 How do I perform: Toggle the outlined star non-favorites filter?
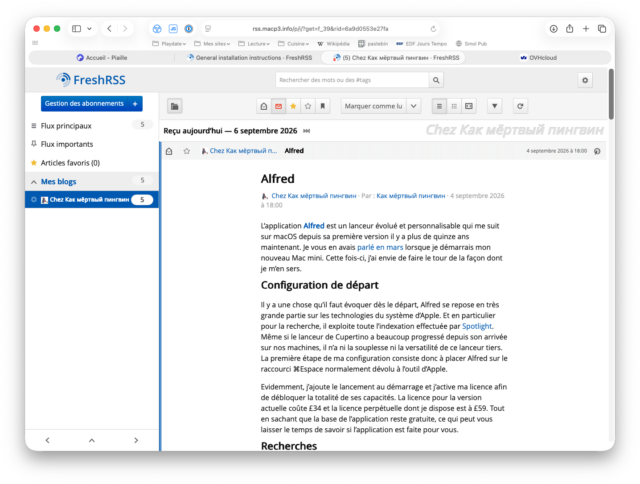tap(308, 107)
